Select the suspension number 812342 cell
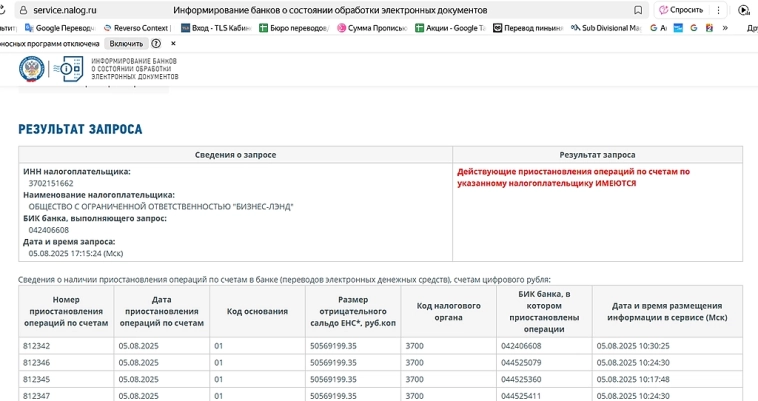The height and width of the screenshot is (401, 758). click(36, 345)
